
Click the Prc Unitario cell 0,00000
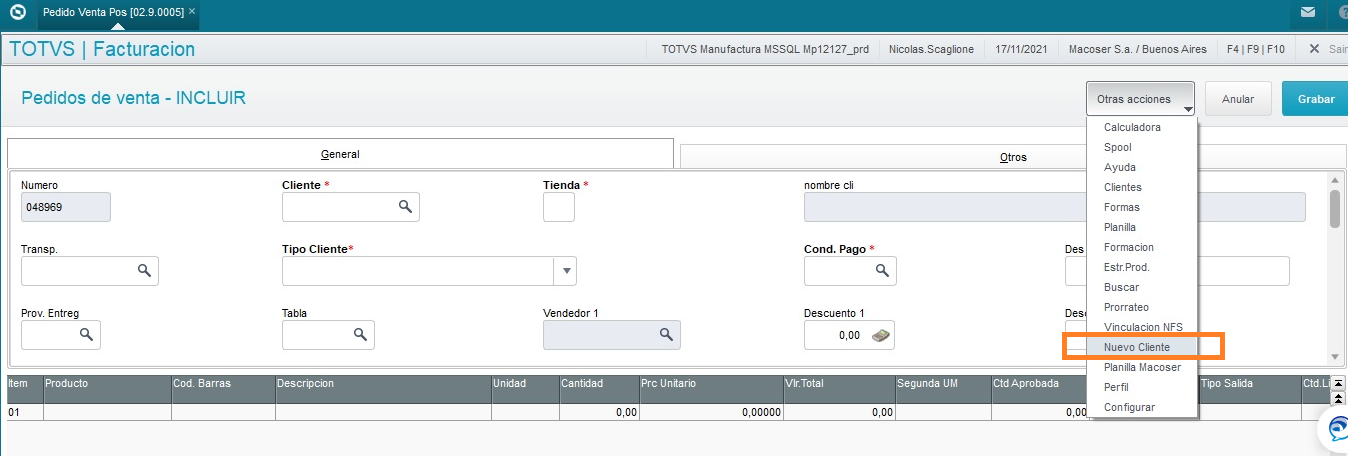point(711,412)
